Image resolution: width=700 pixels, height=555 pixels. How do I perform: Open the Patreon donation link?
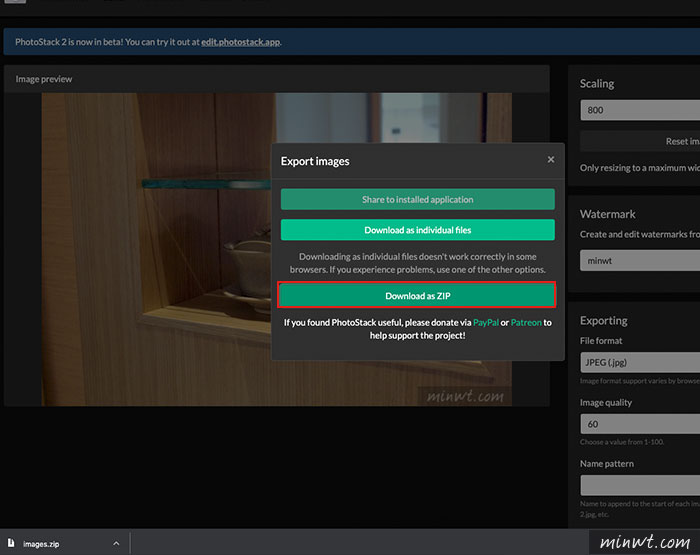tap(526, 322)
